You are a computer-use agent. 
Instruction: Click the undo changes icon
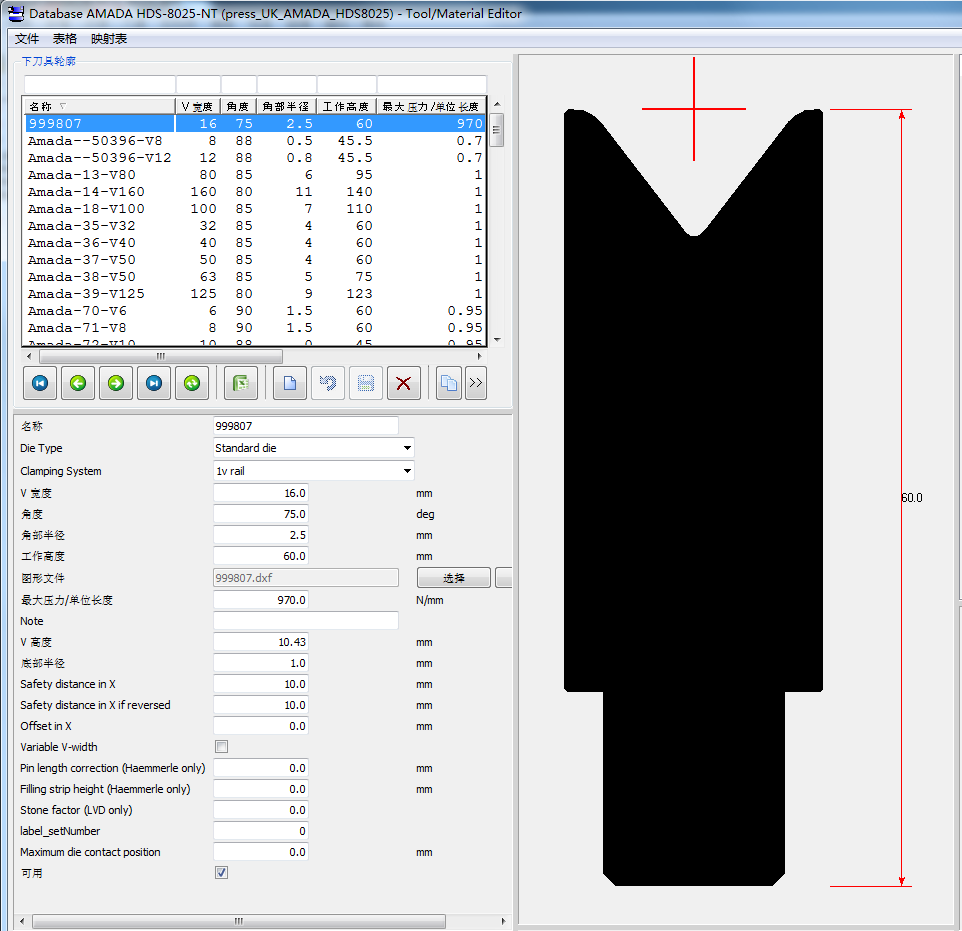[x=328, y=383]
